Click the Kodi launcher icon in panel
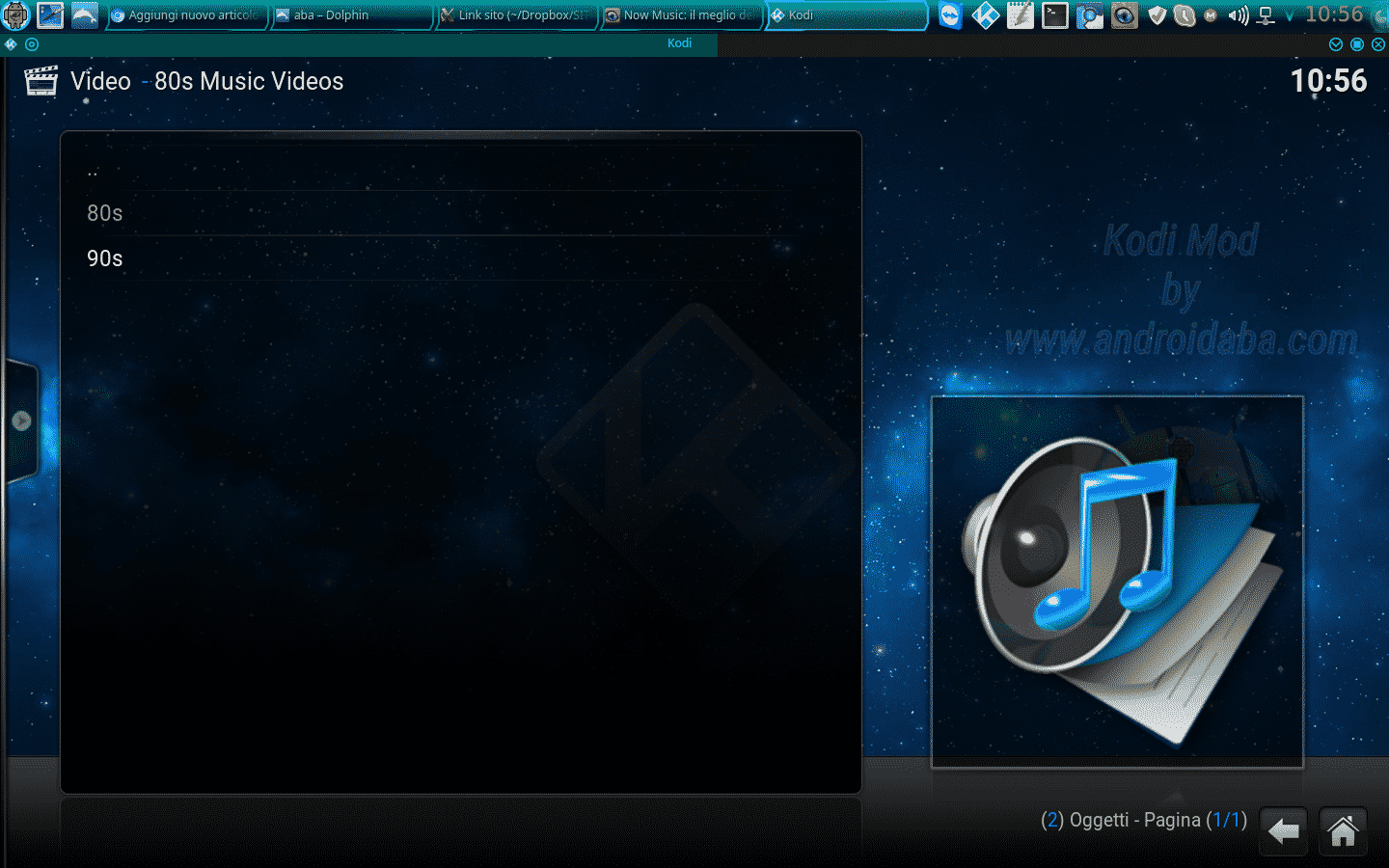The image size is (1389, 868). tap(985, 15)
